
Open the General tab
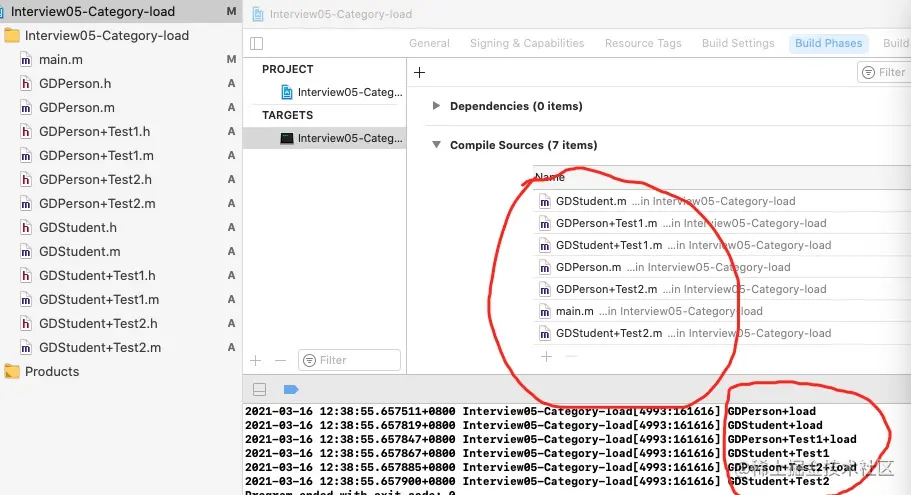click(x=429, y=43)
